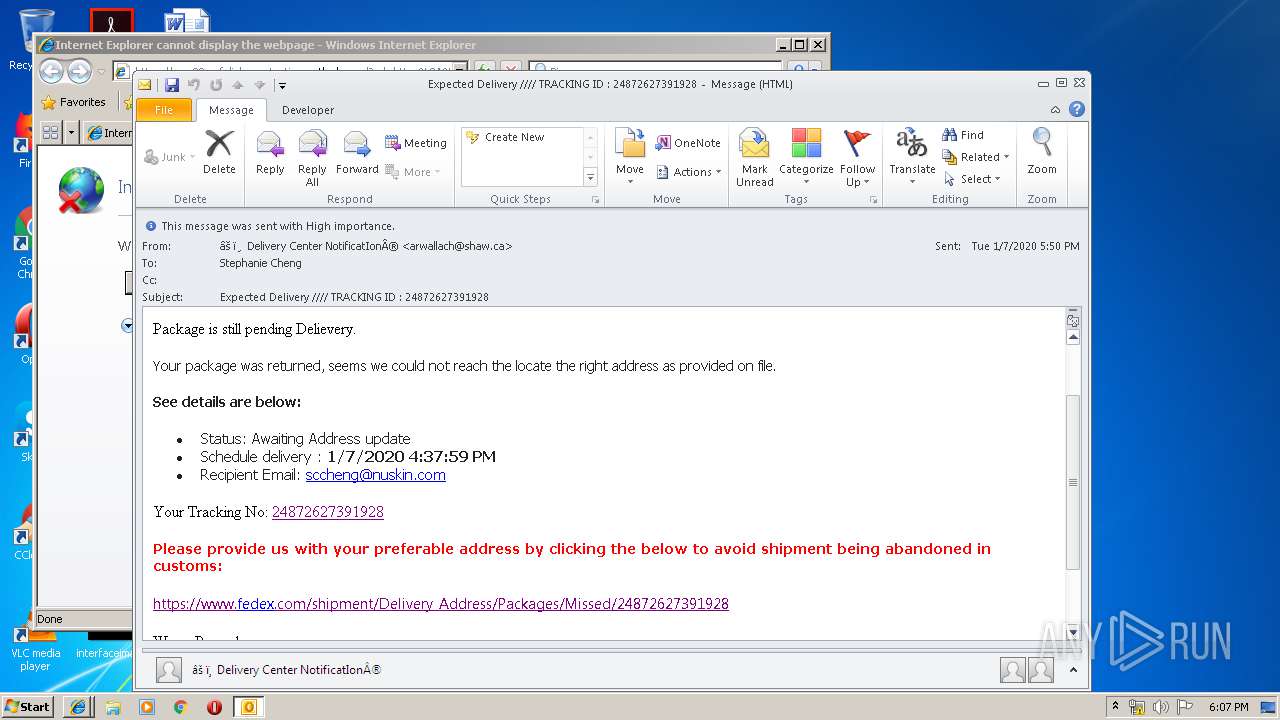
Task: Customize Quick Access Toolbar dropdown arrow
Action: click(283, 86)
